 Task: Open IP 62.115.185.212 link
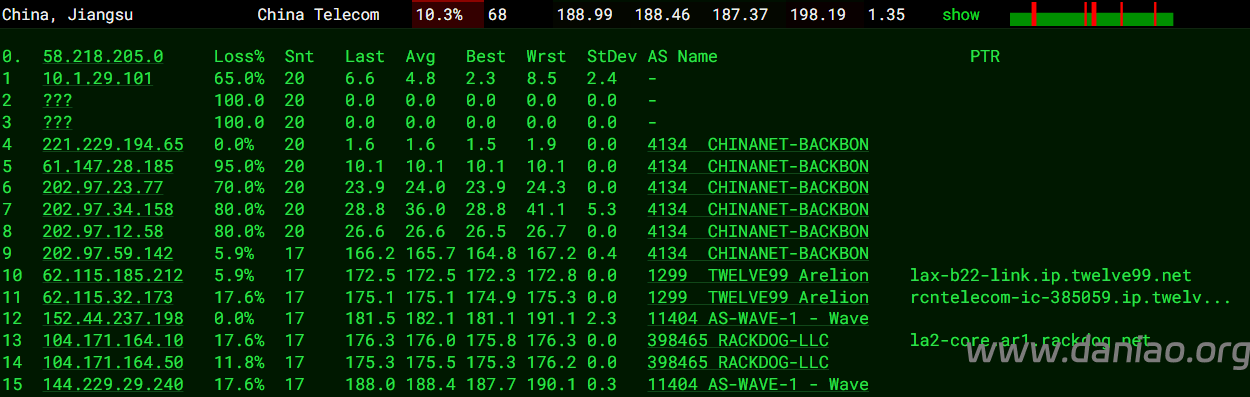click(113, 275)
